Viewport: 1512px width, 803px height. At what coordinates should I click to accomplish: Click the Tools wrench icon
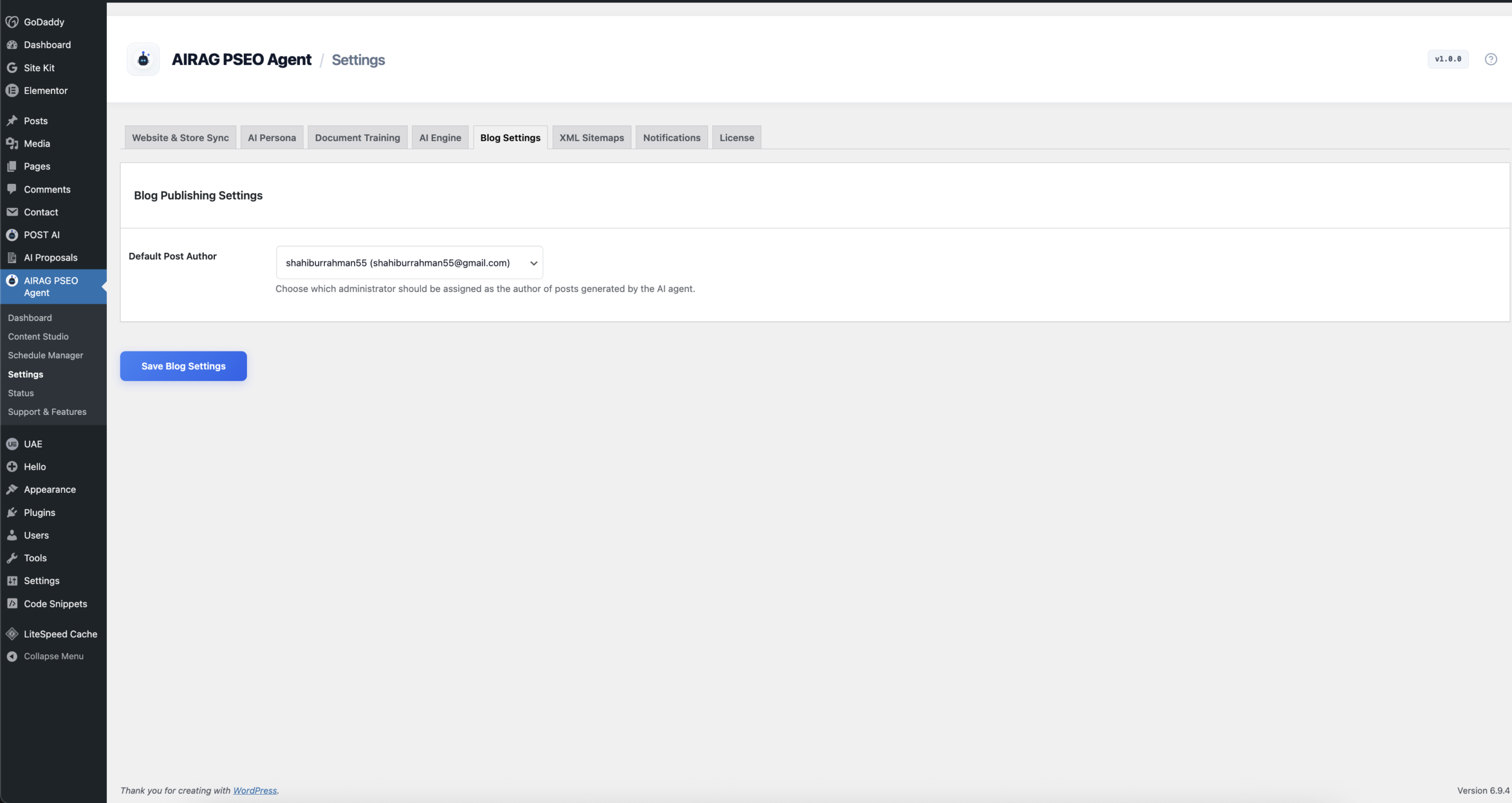[12, 558]
